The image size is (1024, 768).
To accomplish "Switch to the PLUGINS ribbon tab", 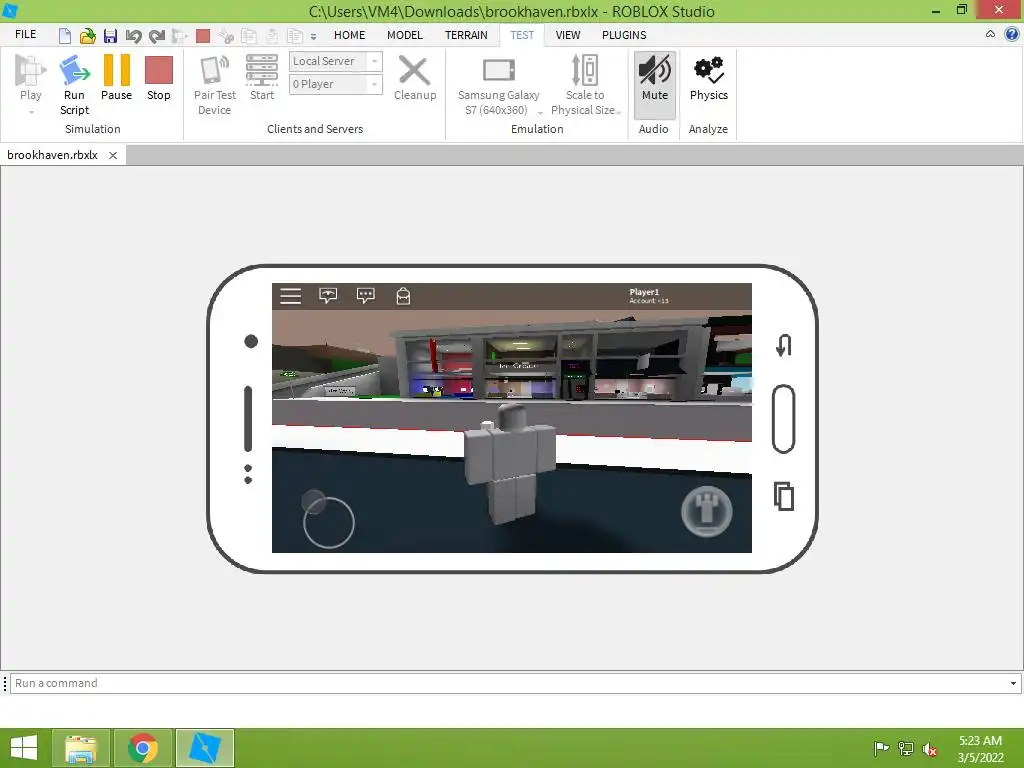I will (x=624, y=35).
